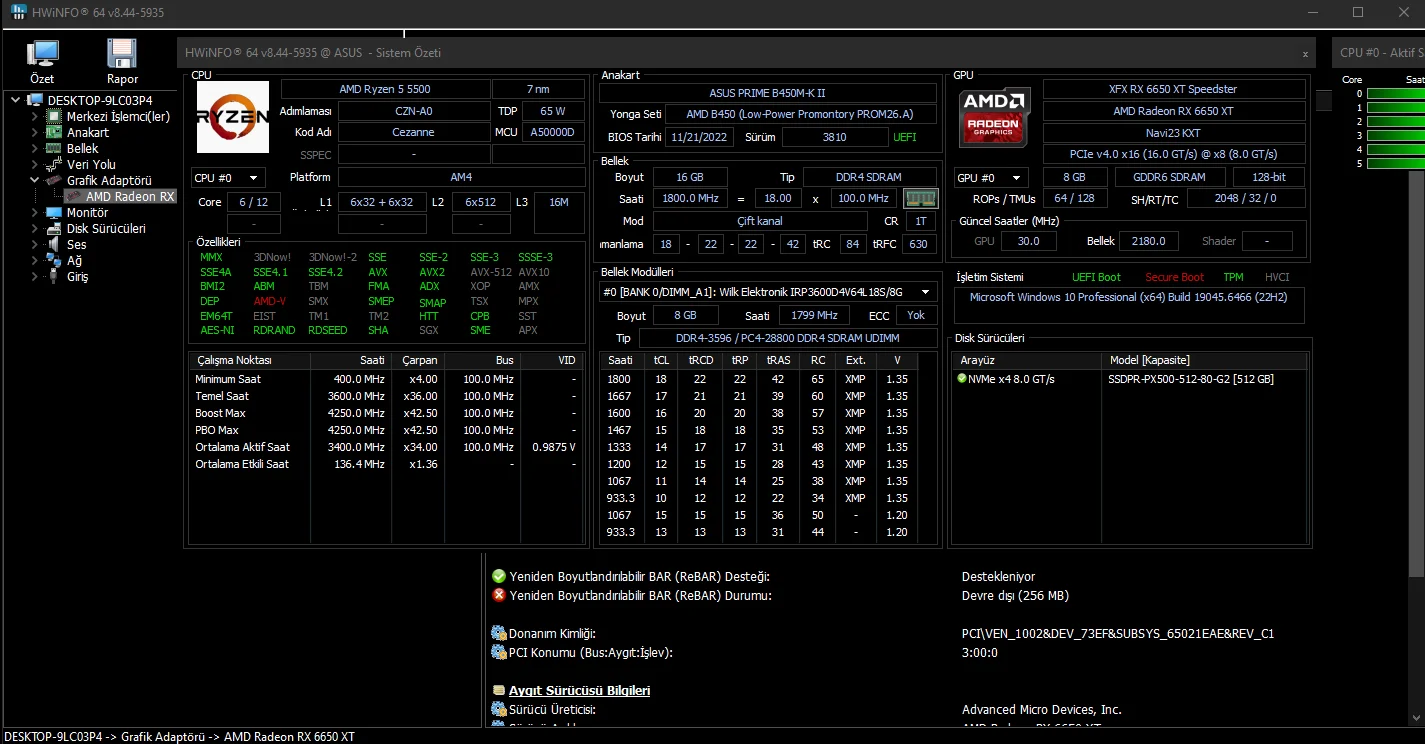The width and height of the screenshot is (1425, 744).
Task: Close the Sistem Özeti panel with x
Action: pos(1305,53)
